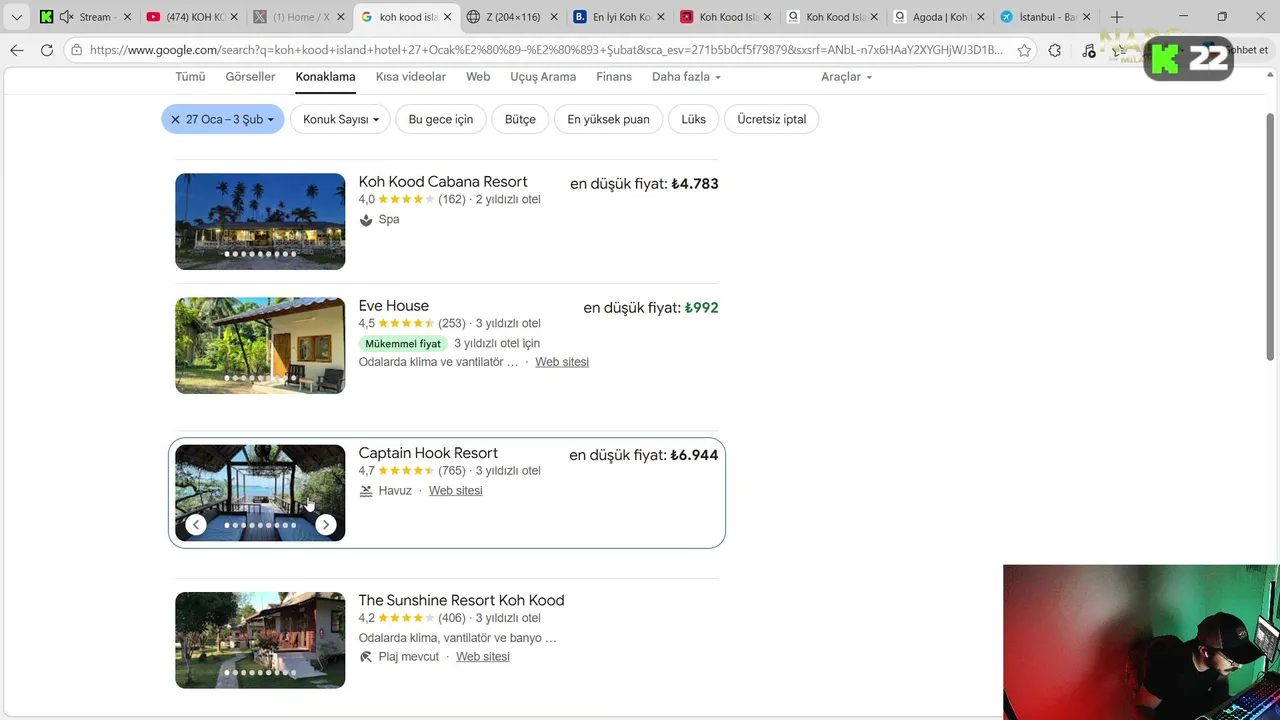Open The Sunshine Resort Koh Kood title
Screen dimensions: 1280x720
point(462,600)
